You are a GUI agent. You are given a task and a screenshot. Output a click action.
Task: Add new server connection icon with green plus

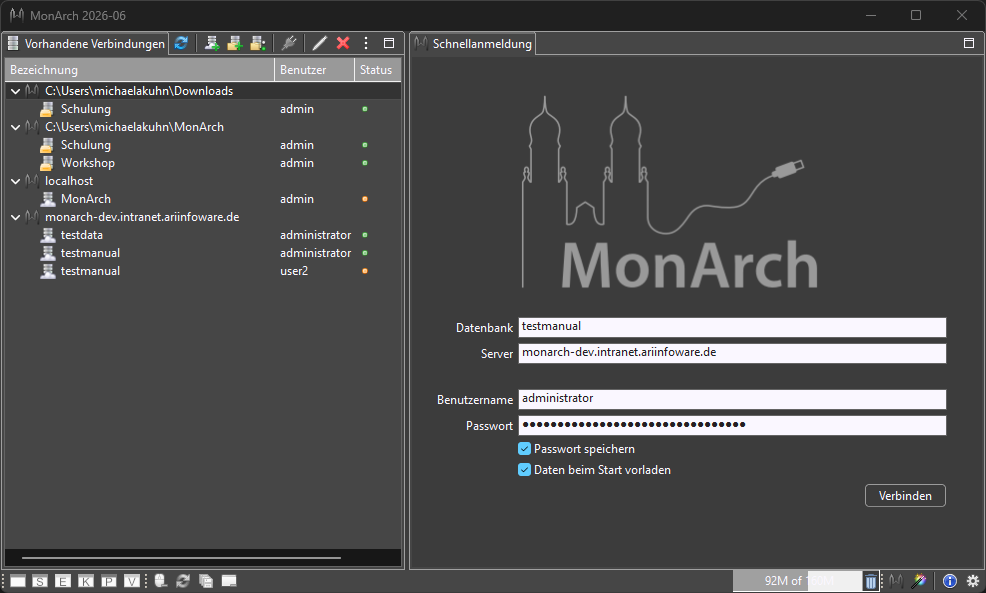(x=212, y=43)
